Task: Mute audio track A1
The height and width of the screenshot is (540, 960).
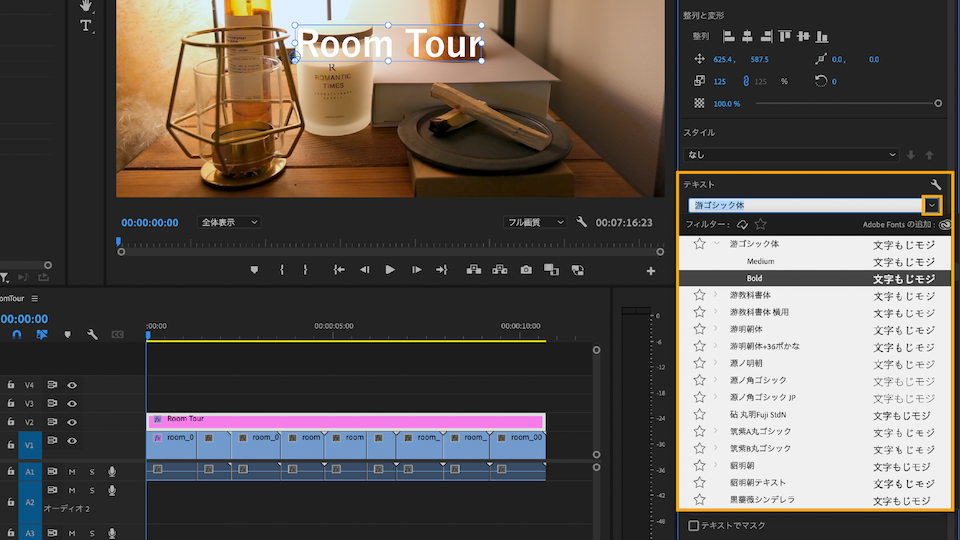Action: [72, 471]
